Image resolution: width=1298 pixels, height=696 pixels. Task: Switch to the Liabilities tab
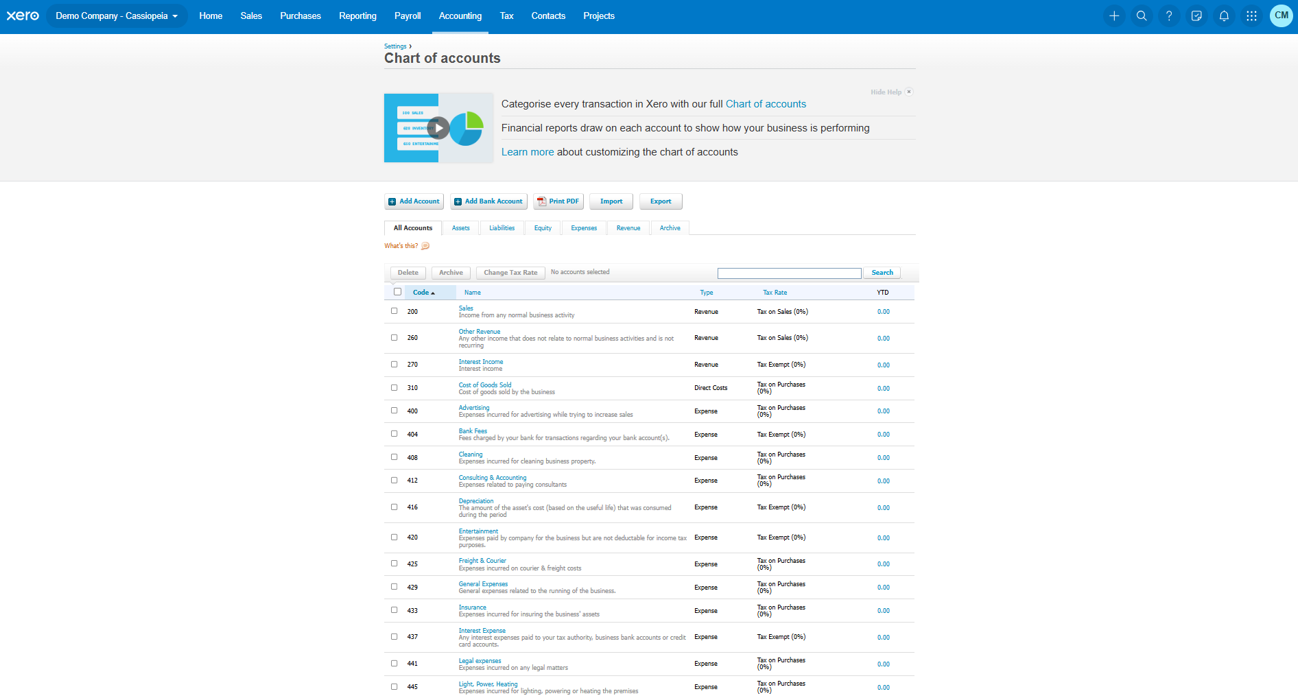502,228
